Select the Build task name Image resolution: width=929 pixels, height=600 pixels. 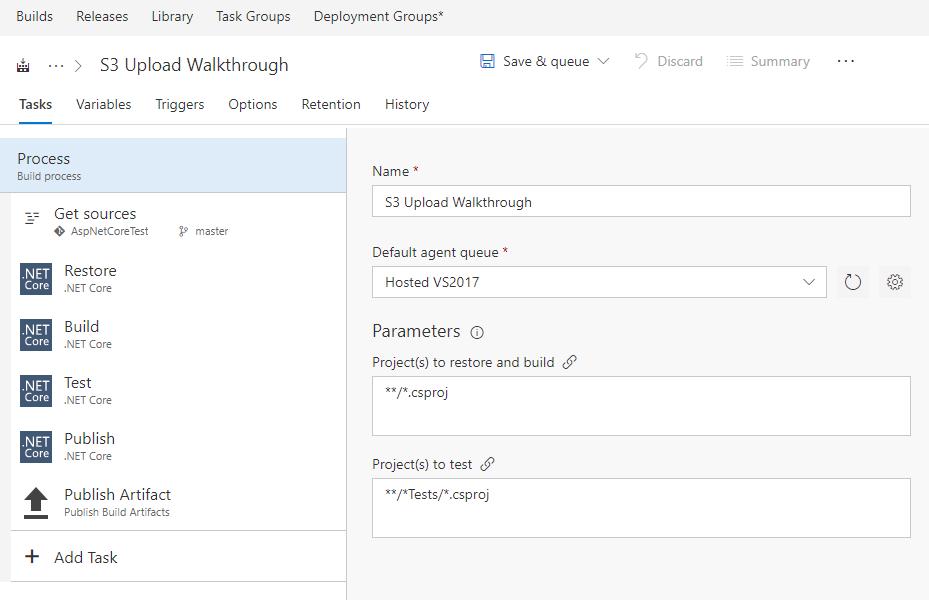tap(81, 326)
